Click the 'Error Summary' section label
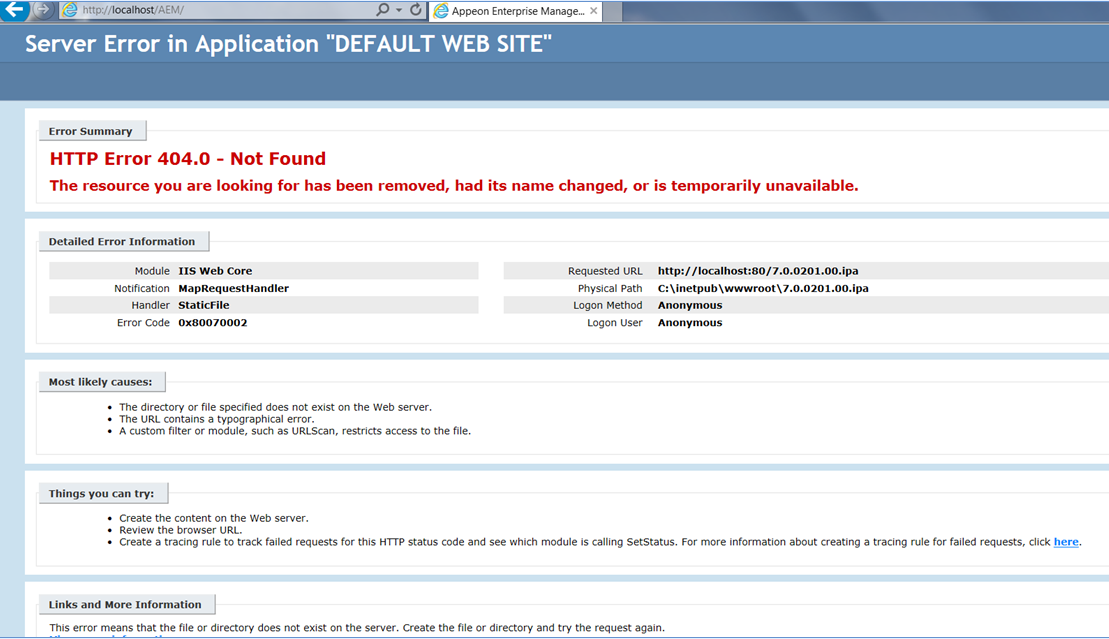This screenshot has height=639, width=1109. click(91, 131)
